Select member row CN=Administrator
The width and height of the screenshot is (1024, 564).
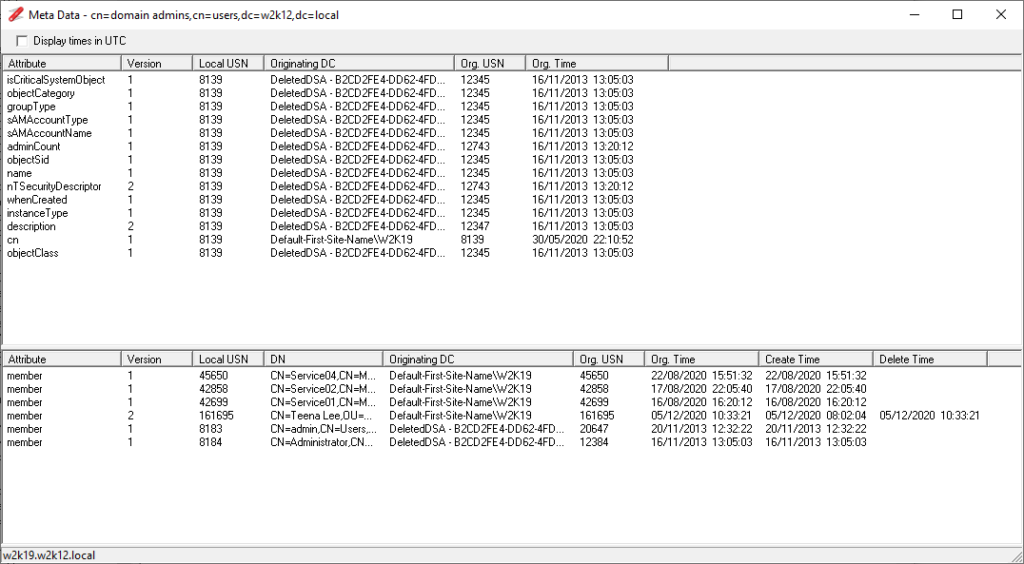click(x=495, y=443)
